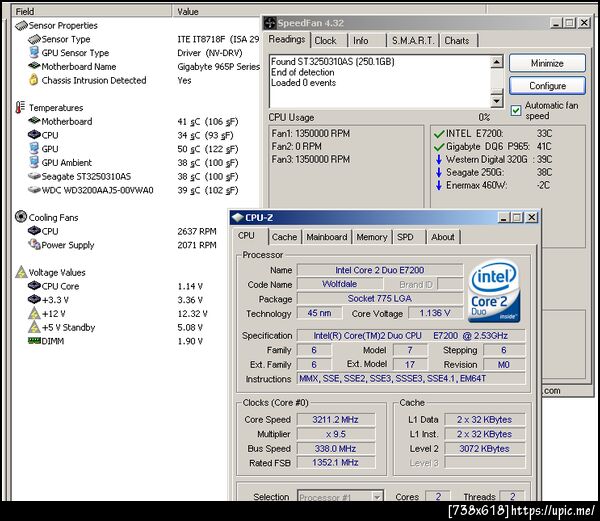Click the GPU temperature icon
Screen dimensions: 600x521
34,148
